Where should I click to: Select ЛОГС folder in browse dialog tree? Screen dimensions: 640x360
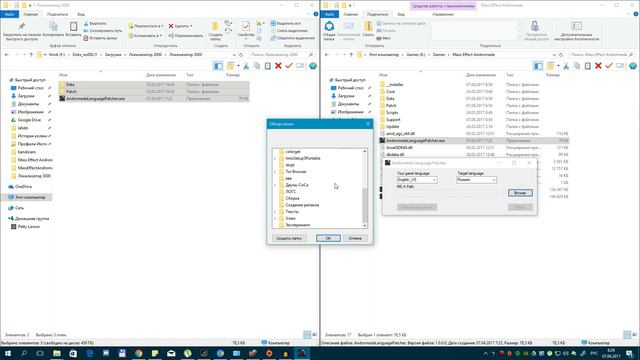(291, 191)
